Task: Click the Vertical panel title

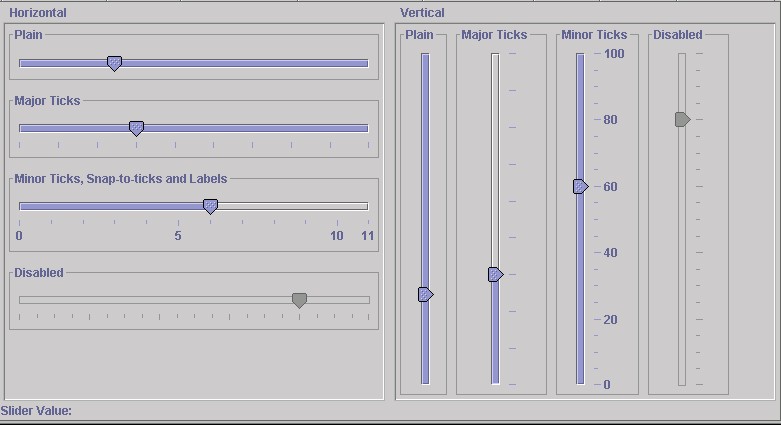Action: click(422, 13)
